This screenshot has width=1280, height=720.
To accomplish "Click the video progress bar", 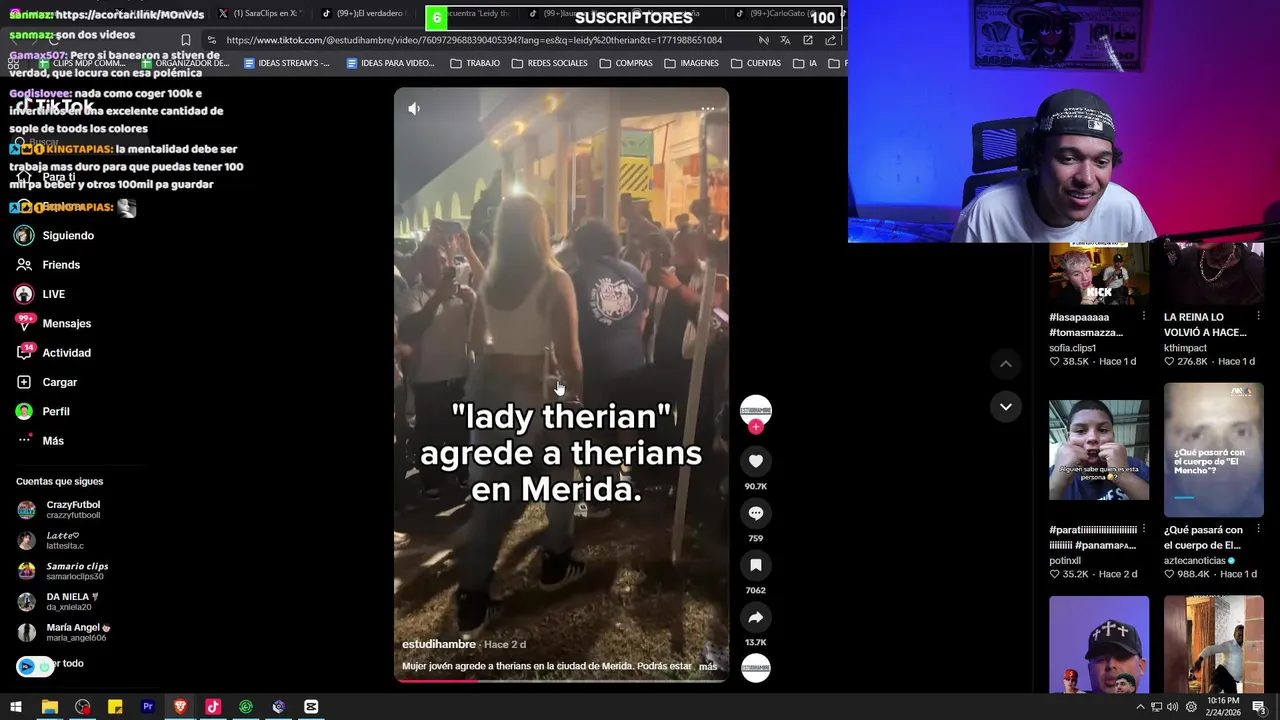I will tap(561, 681).
